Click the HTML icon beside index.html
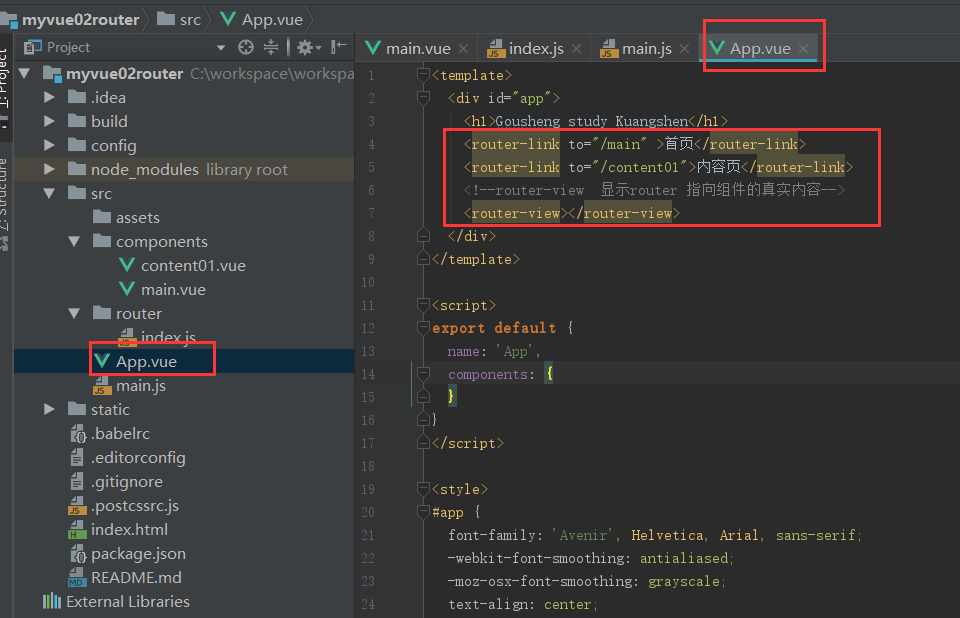The image size is (960, 618). pos(77,530)
